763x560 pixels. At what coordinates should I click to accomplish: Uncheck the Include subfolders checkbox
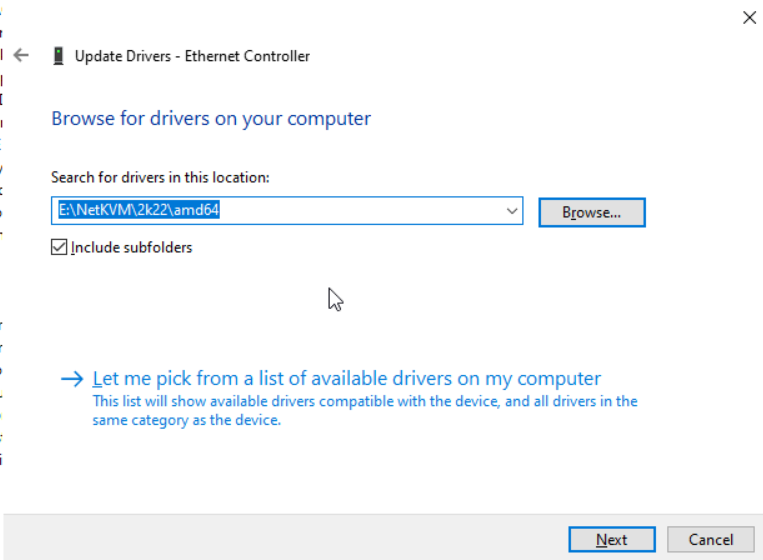point(59,247)
